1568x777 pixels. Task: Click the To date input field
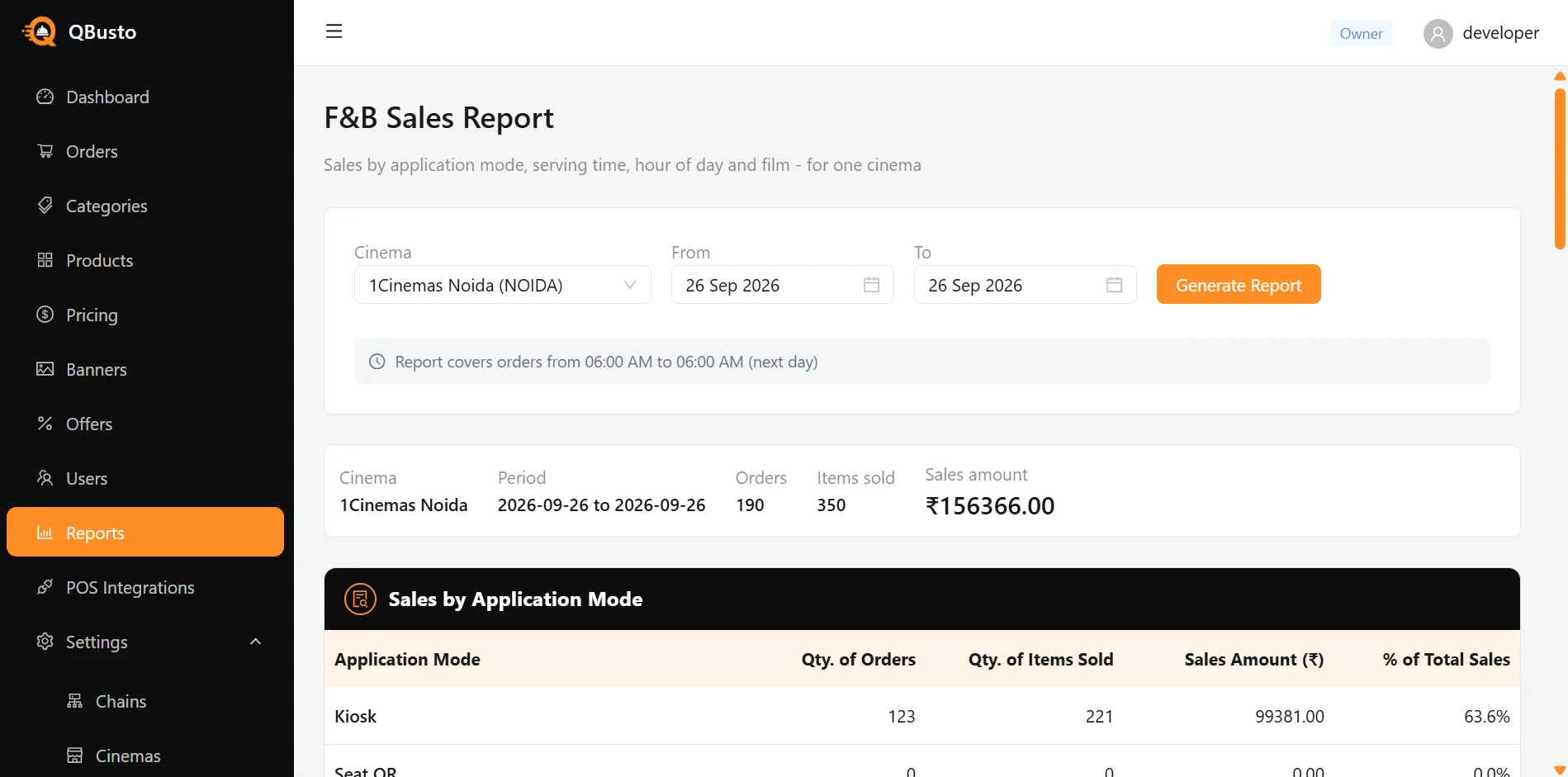(1026, 285)
